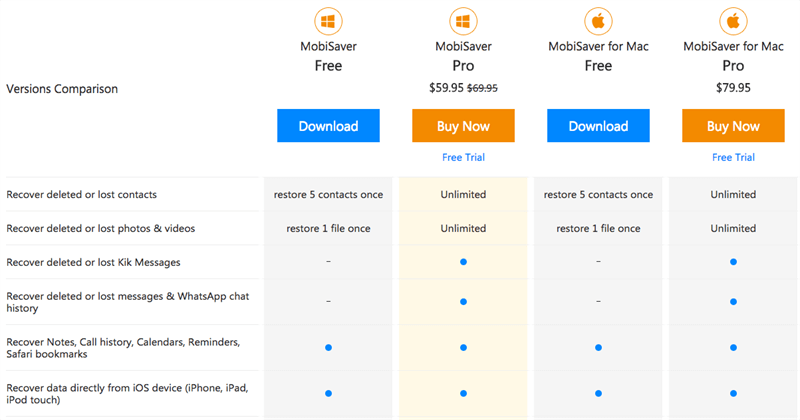Click Apple icon above MobiSaver for Mac Free
The width and height of the screenshot is (800, 420).
point(598,21)
